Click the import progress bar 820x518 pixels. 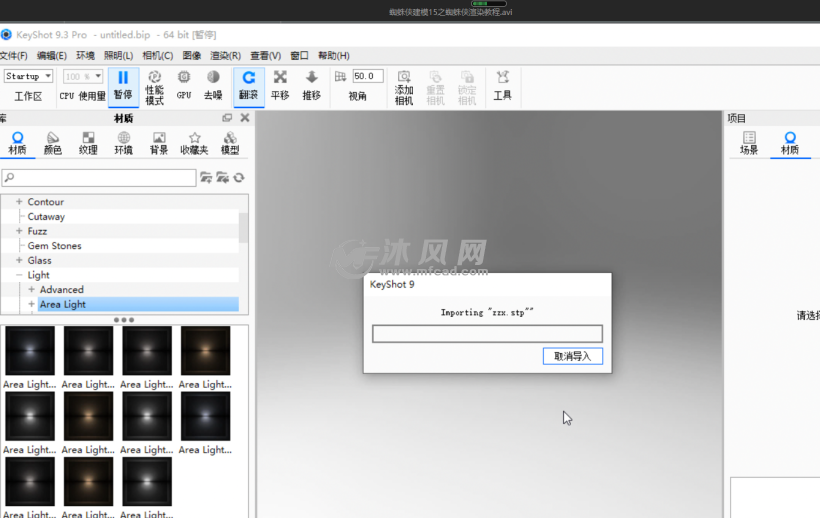[487, 333]
